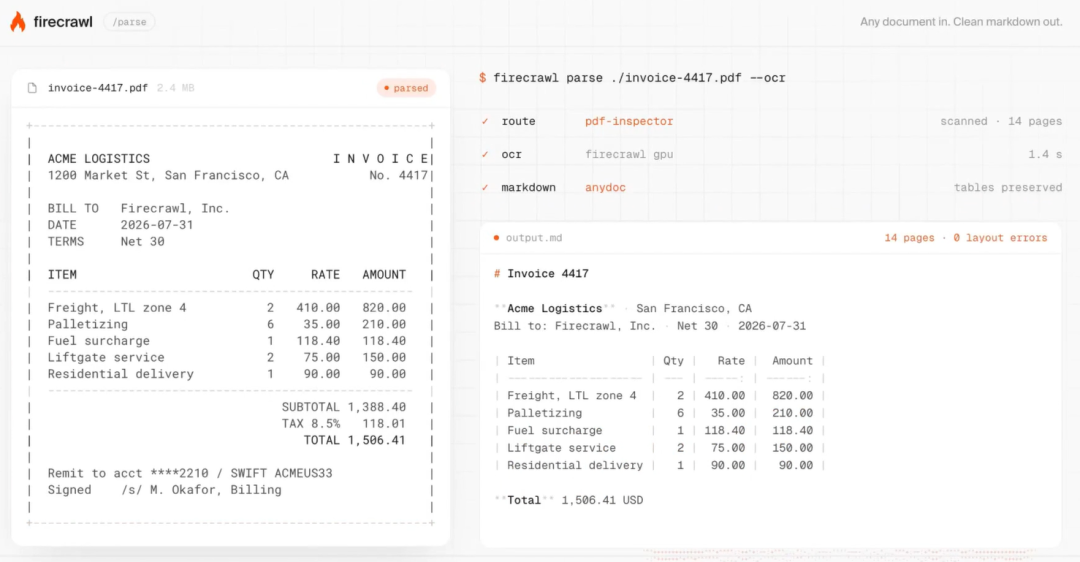The height and width of the screenshot is (562, 1080).
Task: Click the DATE 2026-07-31 line
Action: point(121,225)
